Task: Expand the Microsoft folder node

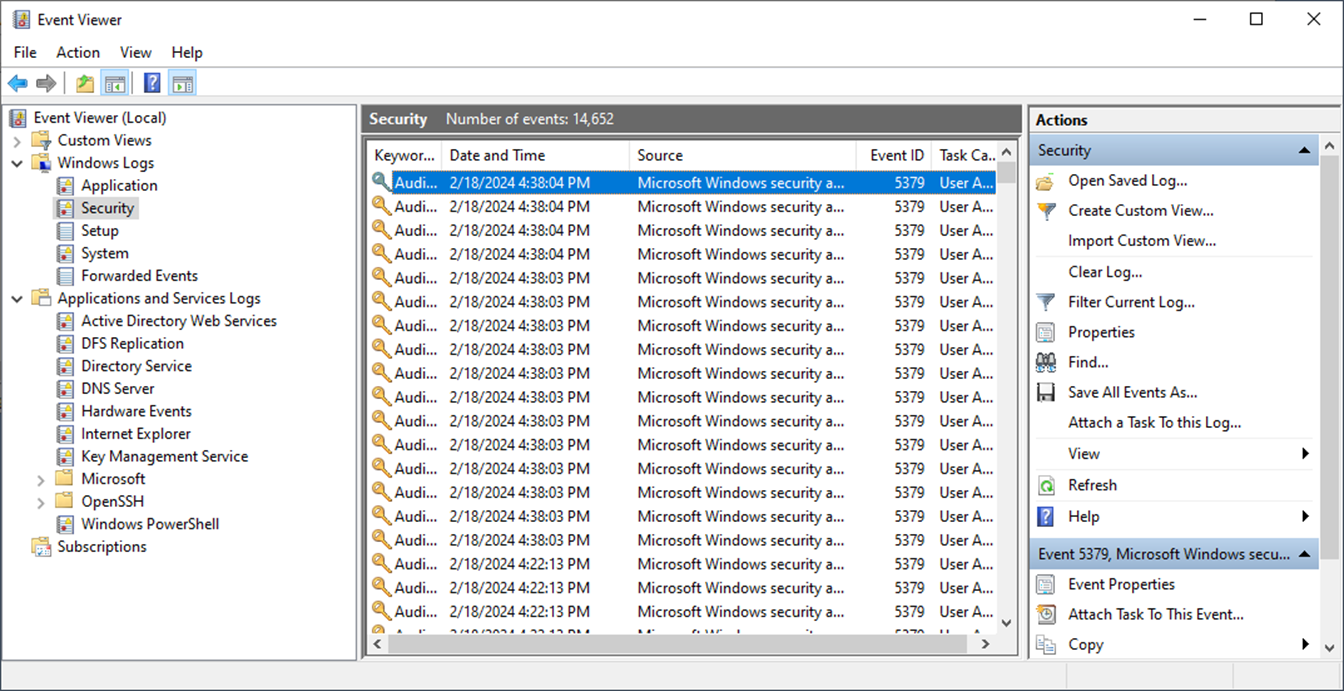Action: click(x=41, y=479)
